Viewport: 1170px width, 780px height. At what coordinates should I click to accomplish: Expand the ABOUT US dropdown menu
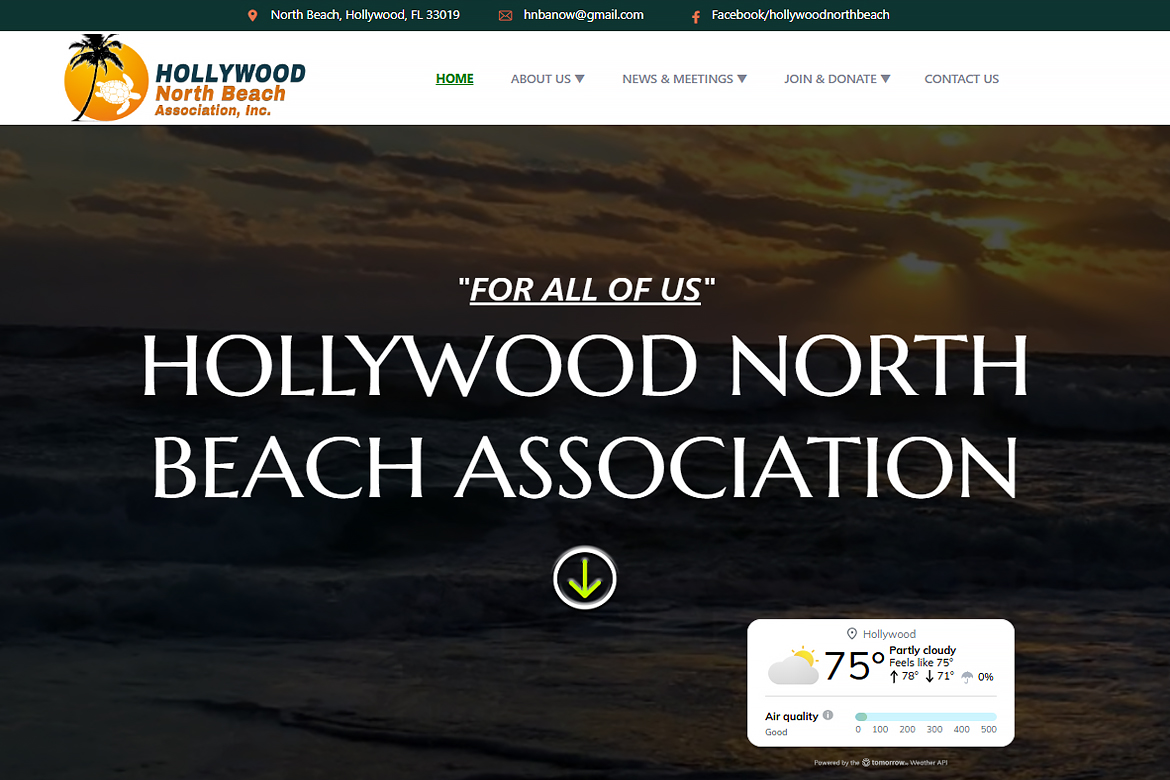click(547, 78)
